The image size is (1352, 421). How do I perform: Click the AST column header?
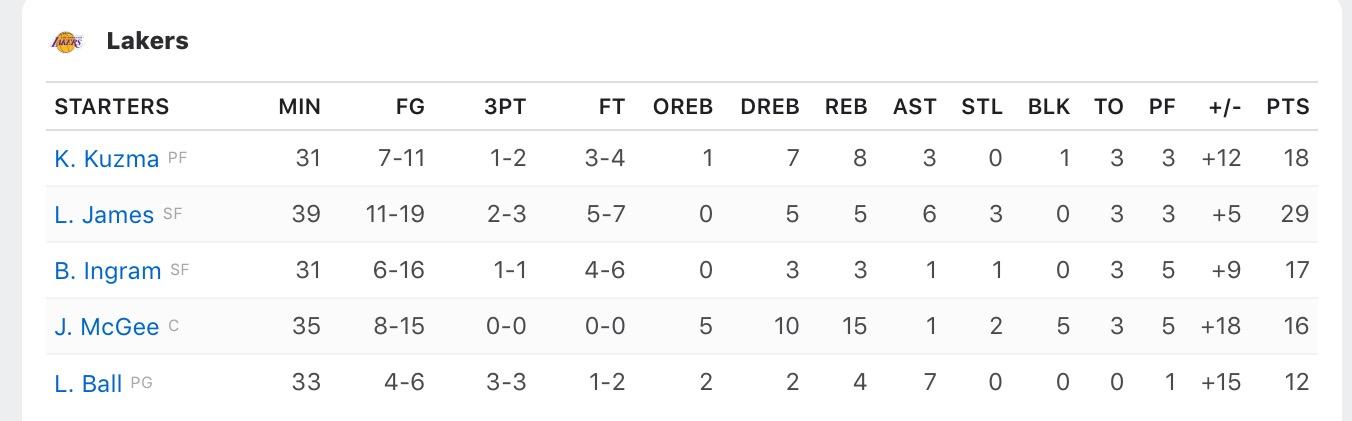click(x=915, y=107)
